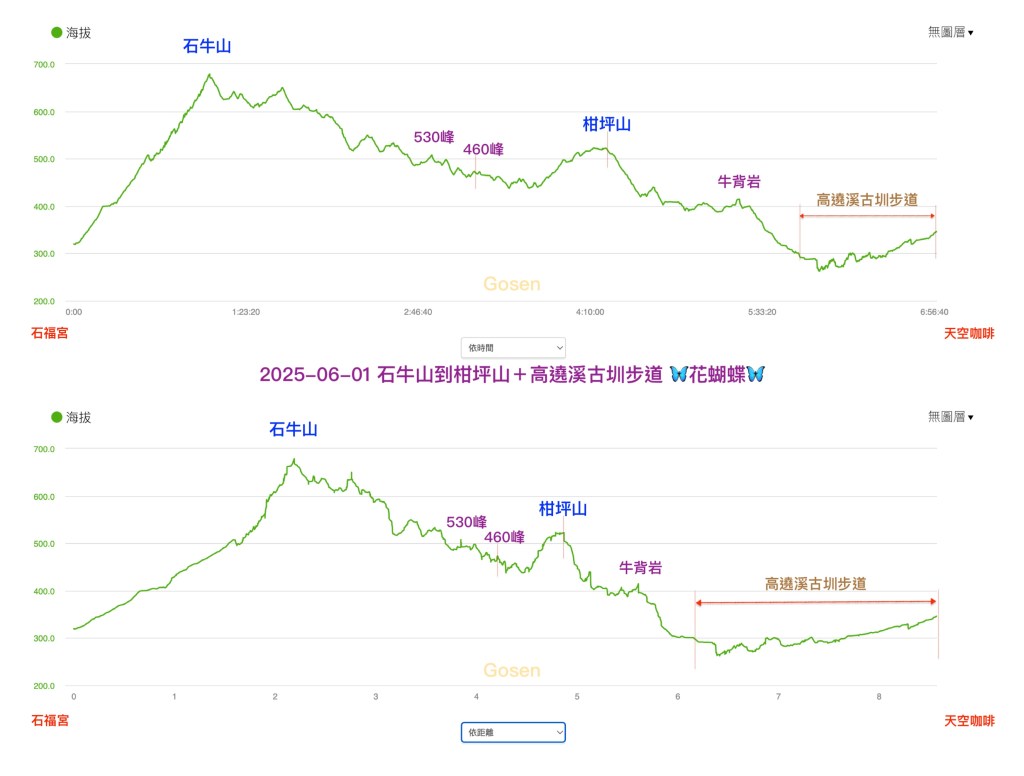Click the green 海拔 legend dot in the time chart
The image size is (1024, 776).
[x=57, y=32]
